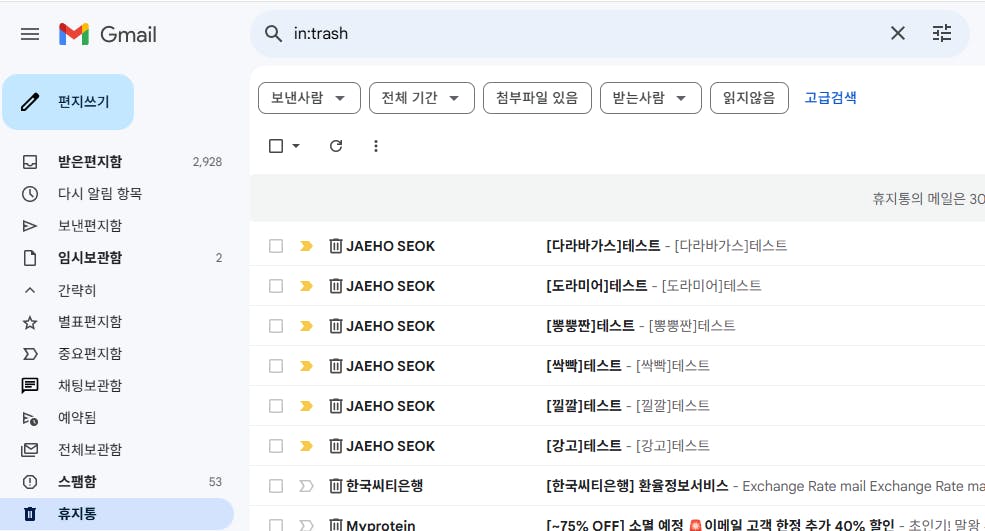Open search options filter icon
The image size is (985, 531).
[942, 34]
